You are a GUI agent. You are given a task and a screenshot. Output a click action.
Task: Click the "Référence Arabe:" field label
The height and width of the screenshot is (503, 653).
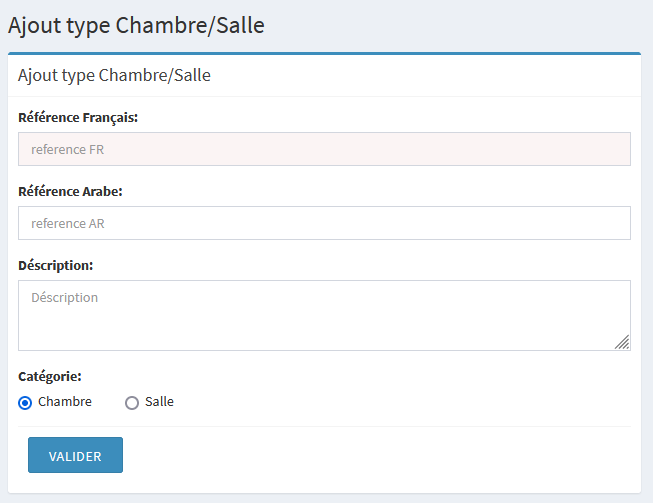point(70,191)
